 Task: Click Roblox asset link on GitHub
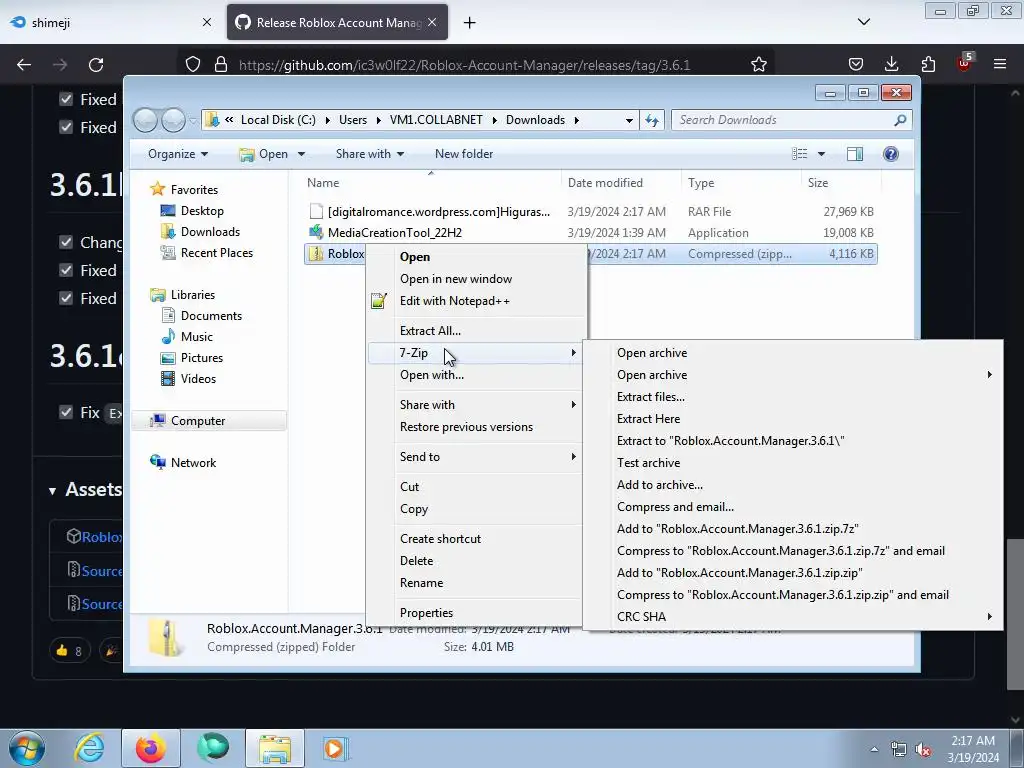[102, 537]
